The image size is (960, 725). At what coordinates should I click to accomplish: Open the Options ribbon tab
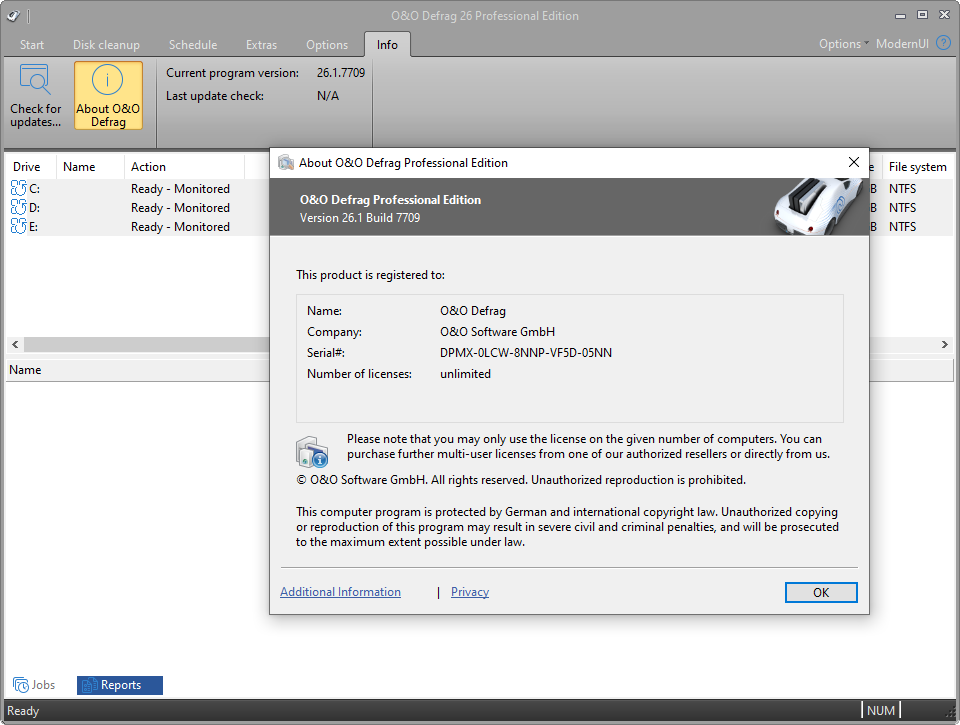pyautogui.click(x=327, y=45)
